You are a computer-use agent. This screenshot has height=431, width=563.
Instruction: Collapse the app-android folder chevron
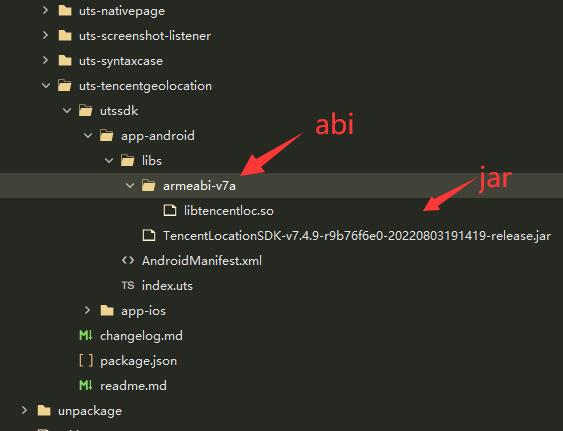click(x=88, y=136)
